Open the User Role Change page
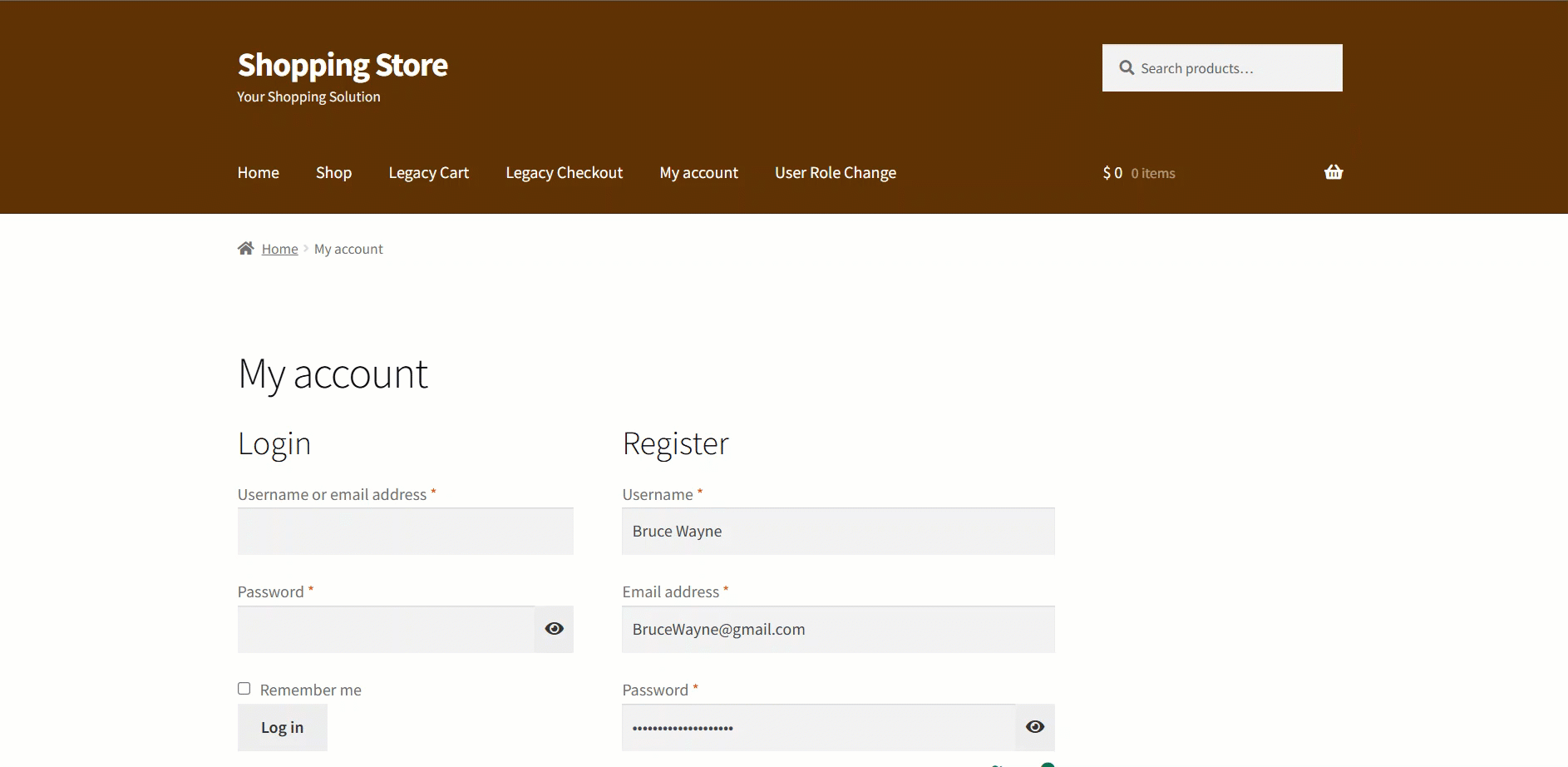 coord(835,173)
